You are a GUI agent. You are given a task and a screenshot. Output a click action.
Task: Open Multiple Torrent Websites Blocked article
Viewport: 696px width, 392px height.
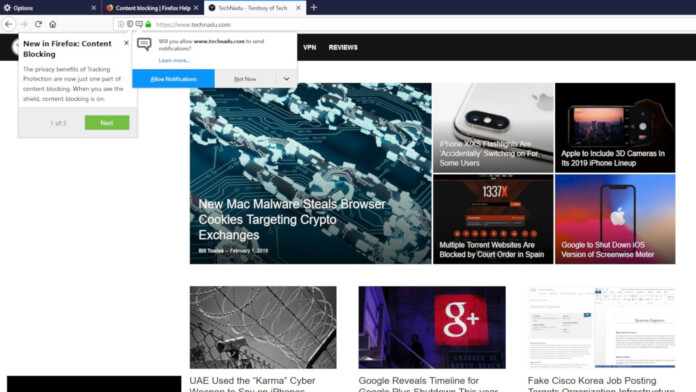(x=493, y=219)
